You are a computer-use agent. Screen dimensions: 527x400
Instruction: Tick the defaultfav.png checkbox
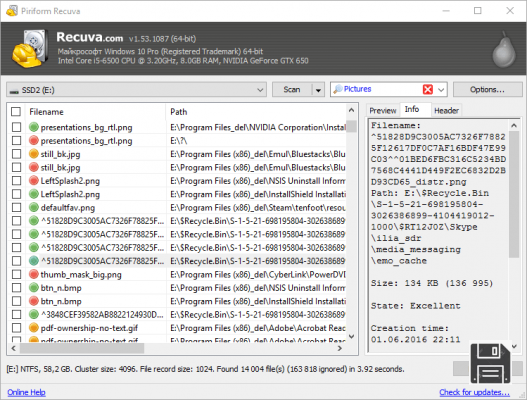(x=16, y=207)
